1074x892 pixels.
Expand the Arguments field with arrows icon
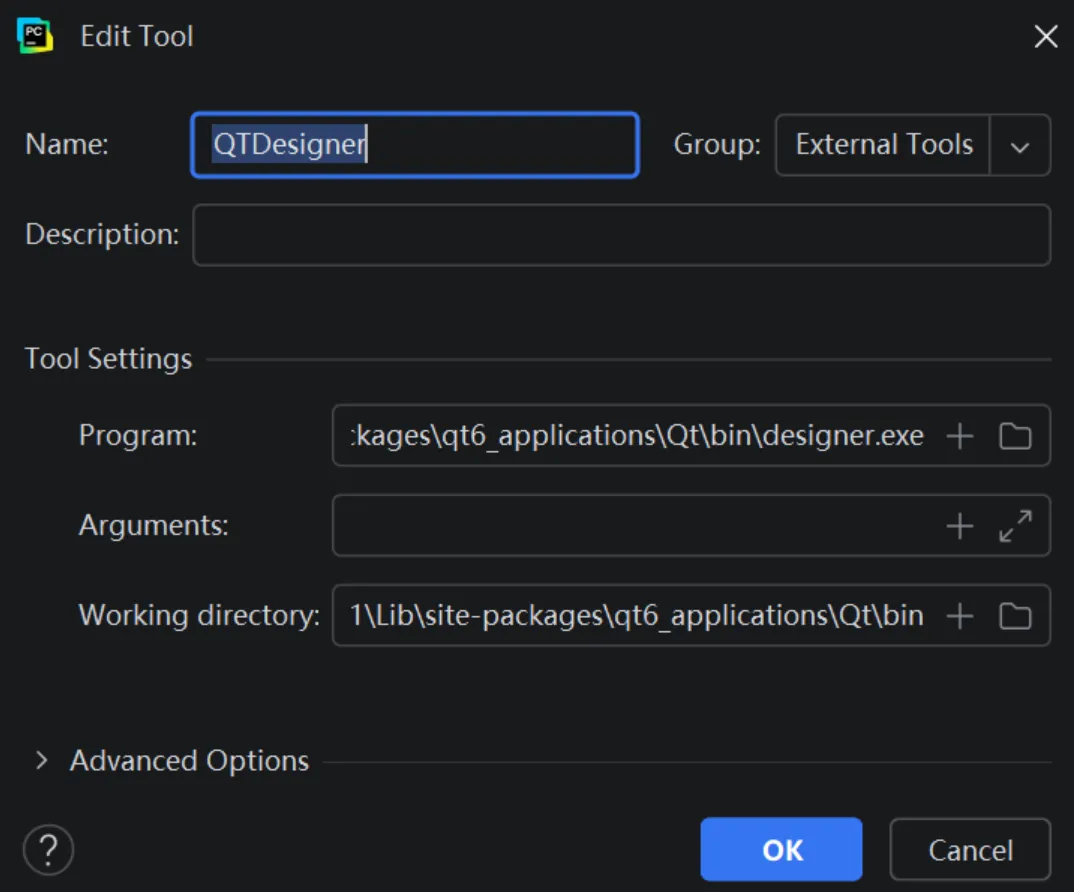click(1015, 526)
